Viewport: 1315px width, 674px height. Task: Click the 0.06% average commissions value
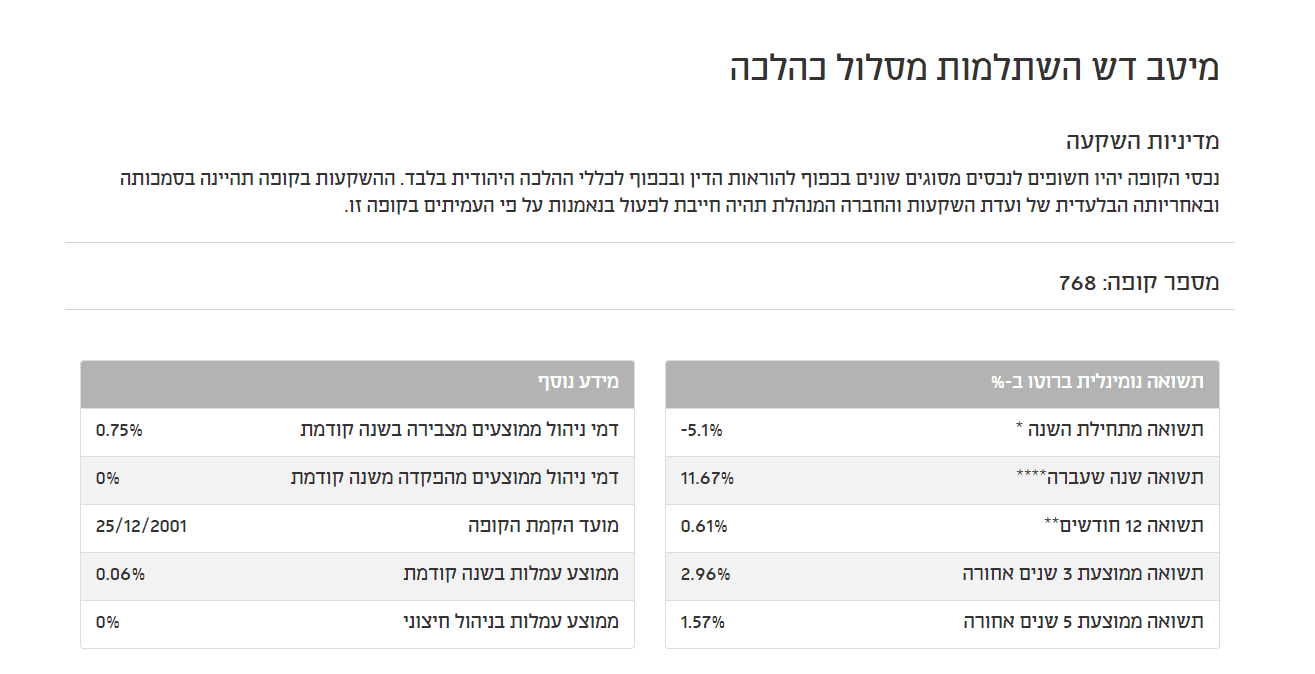120,574
